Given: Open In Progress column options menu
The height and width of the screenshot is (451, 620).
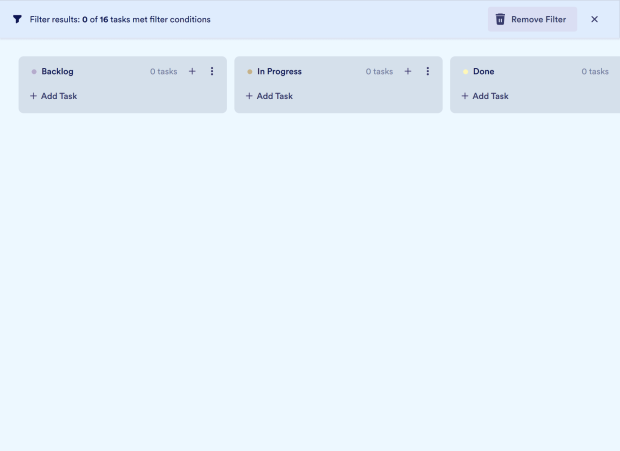Looking at the screenshot, I should click(x=428, y=71).
